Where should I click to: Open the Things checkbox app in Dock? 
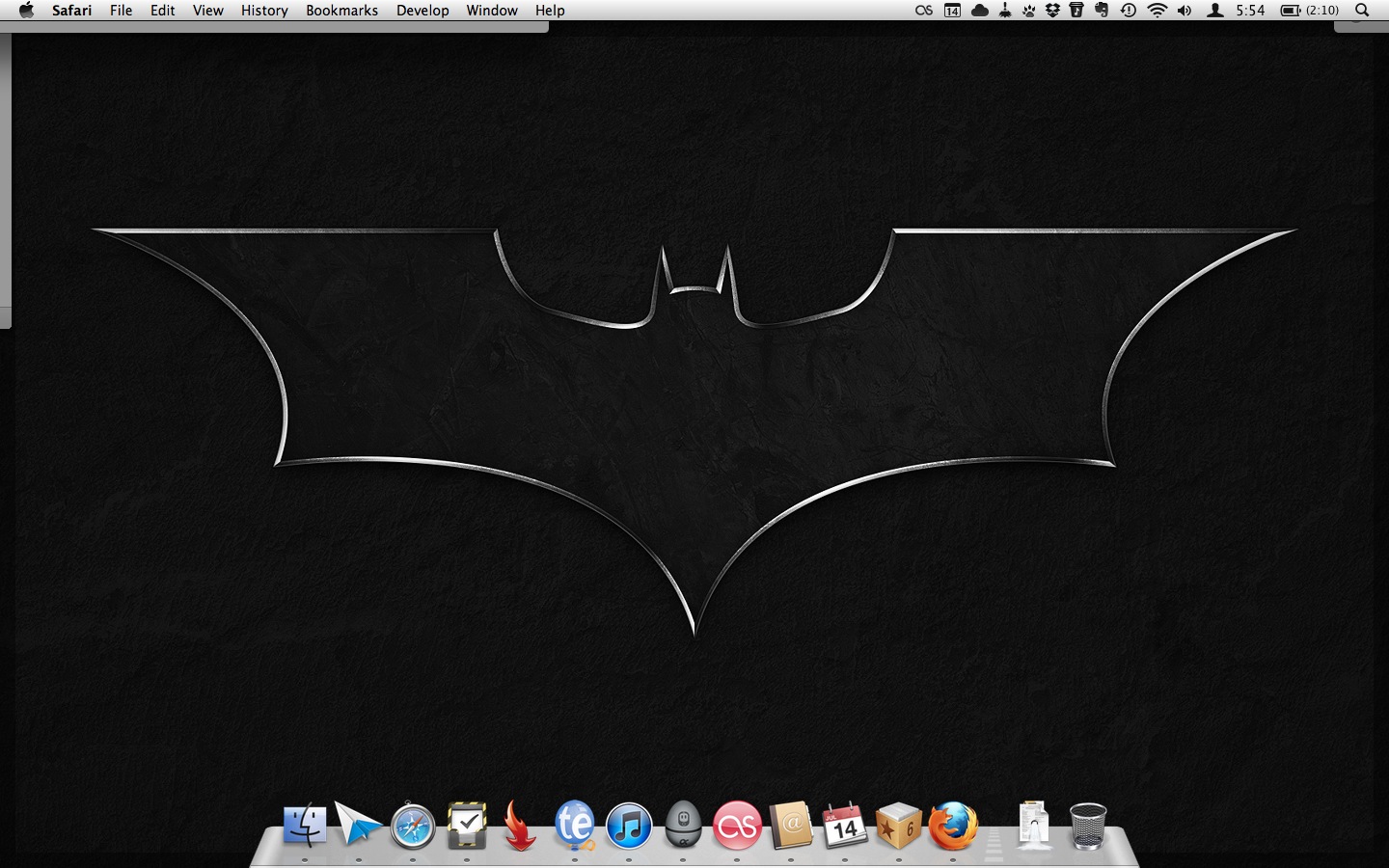pos(467,827)
